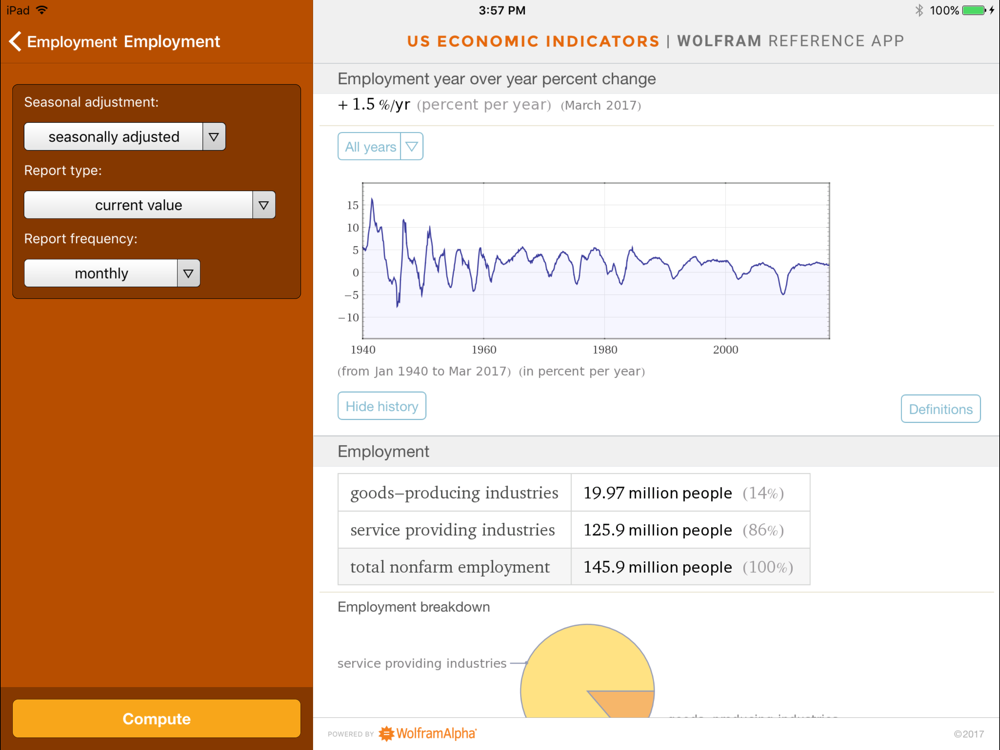The image size is (1000, 750).
Task: Select the 145.9 million people value
Action: [x=658, y=567]
